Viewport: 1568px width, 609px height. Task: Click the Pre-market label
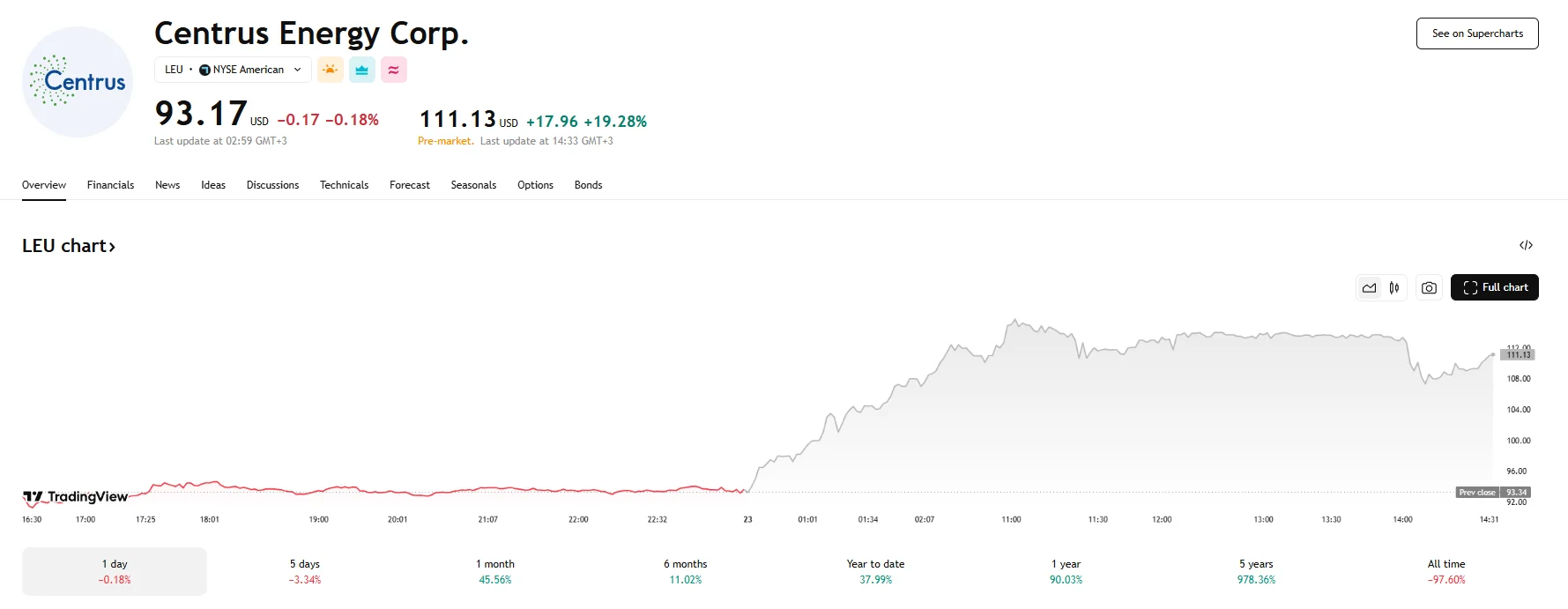point(445,141)
